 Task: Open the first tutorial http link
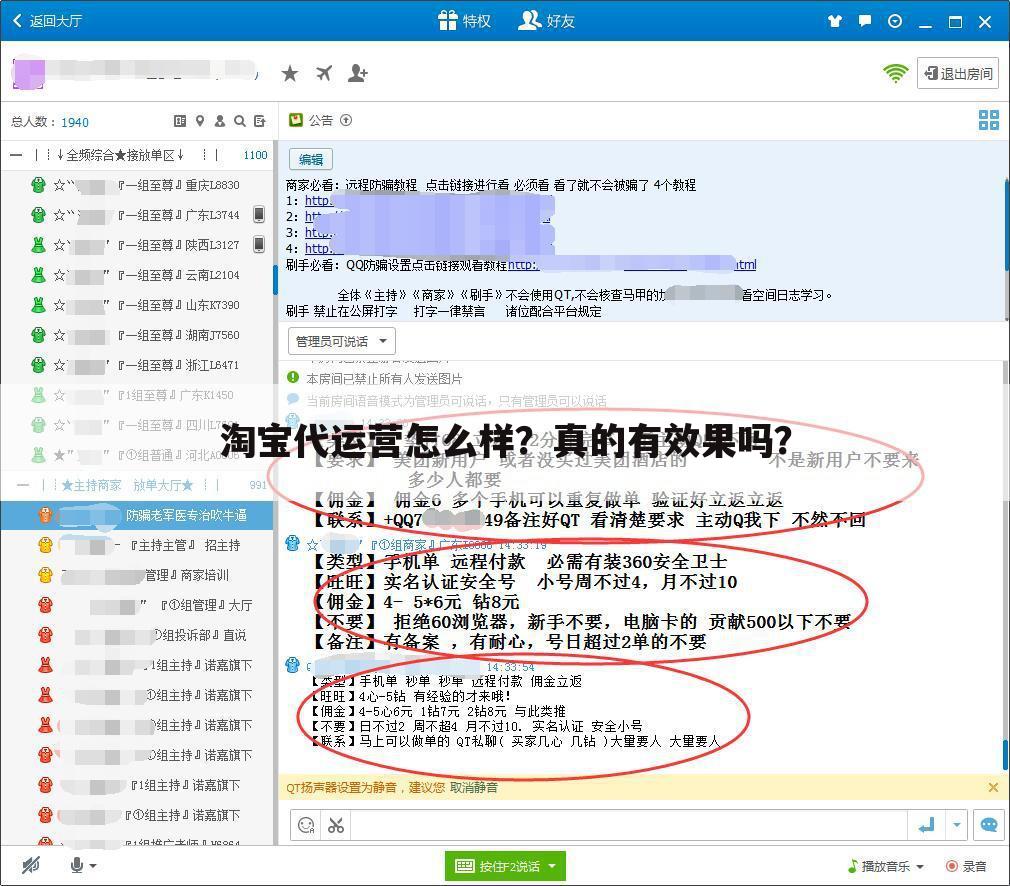318,200
